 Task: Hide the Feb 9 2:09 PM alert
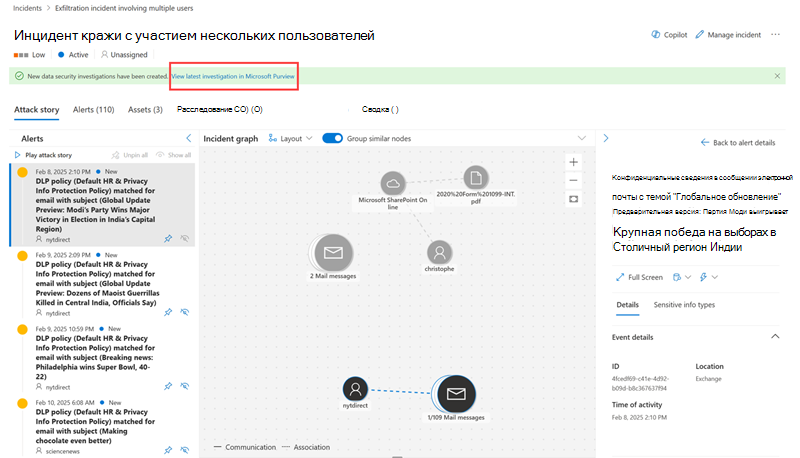(x=185, y=312)
